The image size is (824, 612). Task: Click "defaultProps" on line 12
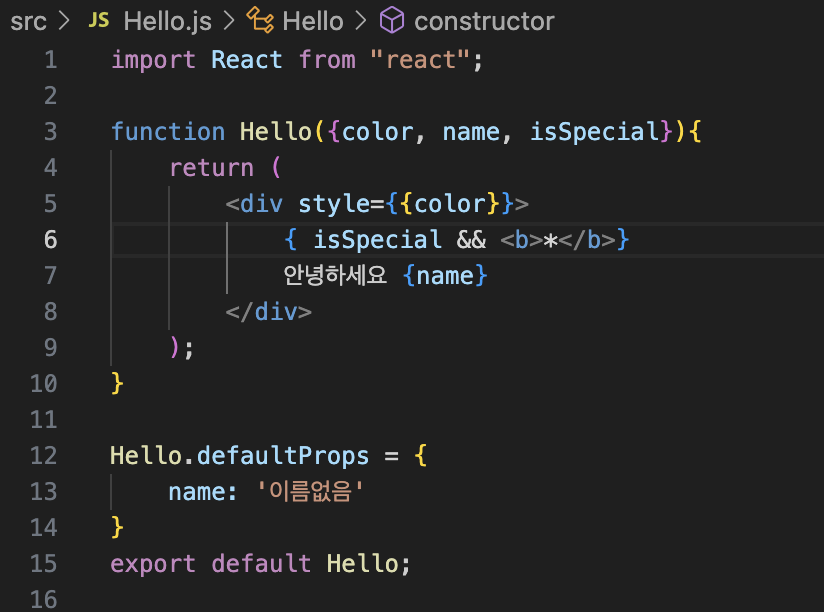[x=283, y=456]
